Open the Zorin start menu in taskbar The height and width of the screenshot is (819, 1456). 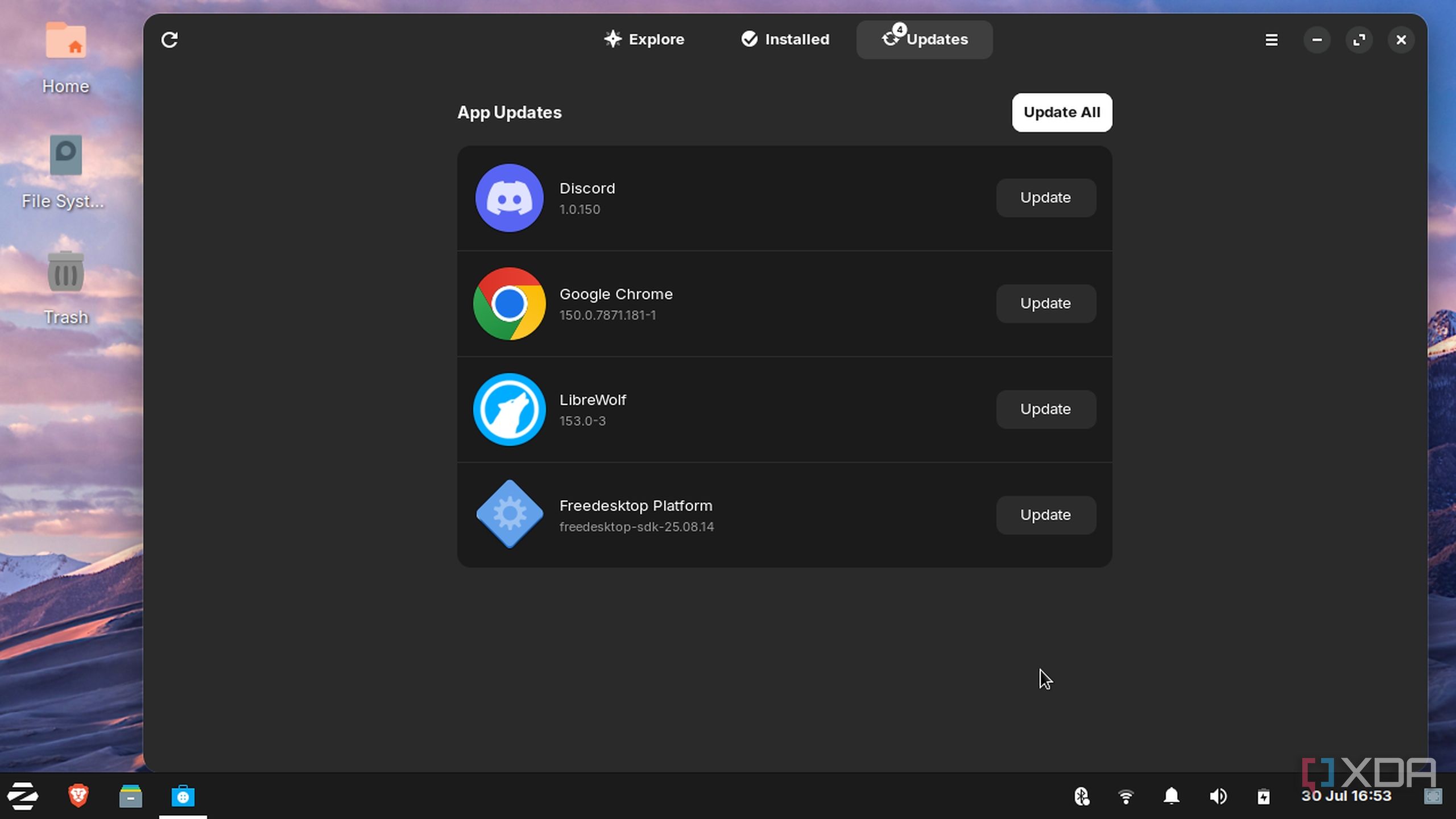point(23,796)
